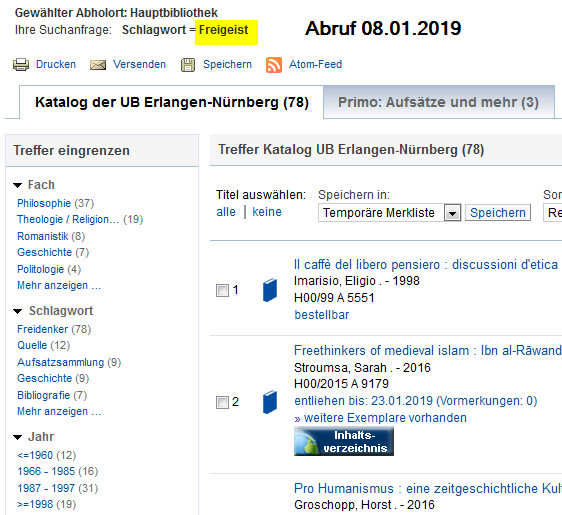Filter by Philosophie subject link
The height and width of the screenshot is (515, 562).
(44, 203)
